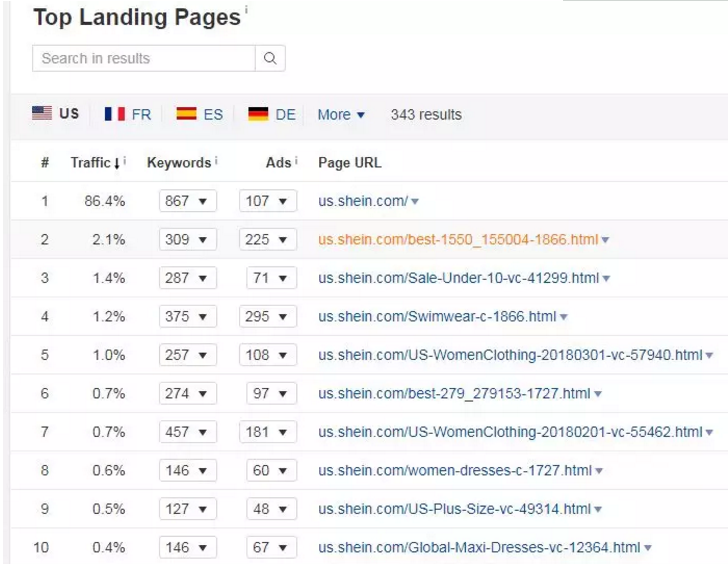Open the Sale-Under-10-vc-41299.html link

point(459,278)
